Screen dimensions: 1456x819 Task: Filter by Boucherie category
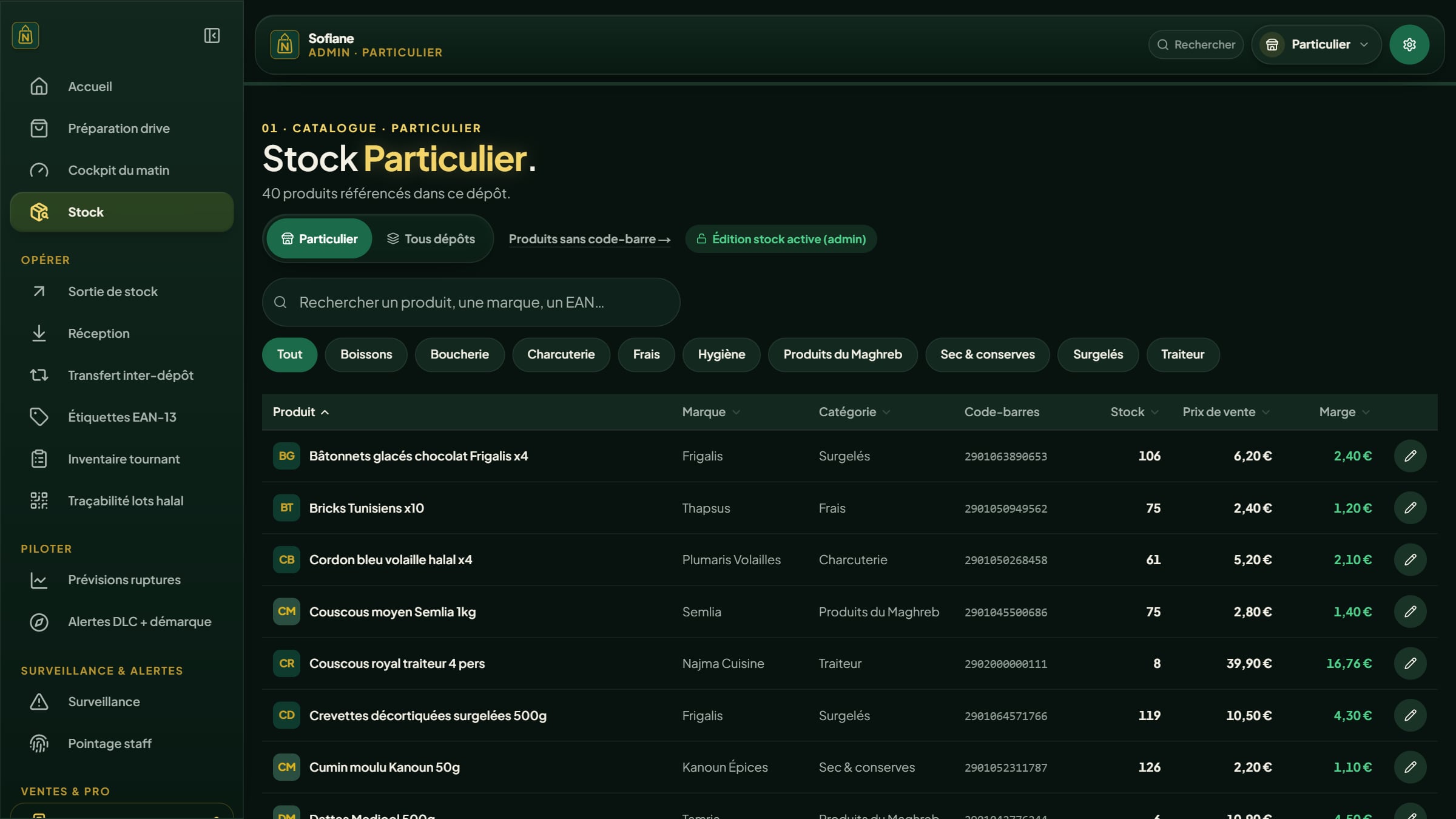tap(459, 355)
